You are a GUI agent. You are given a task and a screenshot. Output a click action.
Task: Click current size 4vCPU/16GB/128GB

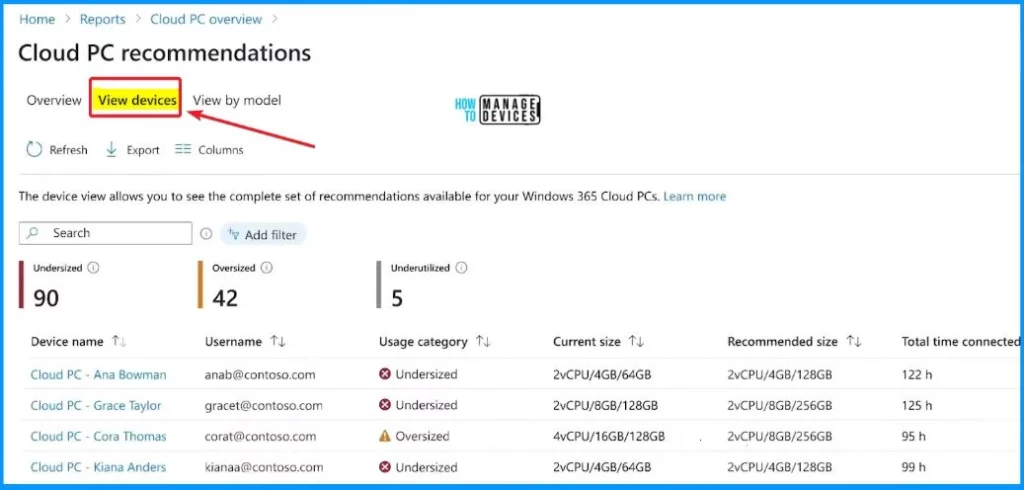point(609,436)
